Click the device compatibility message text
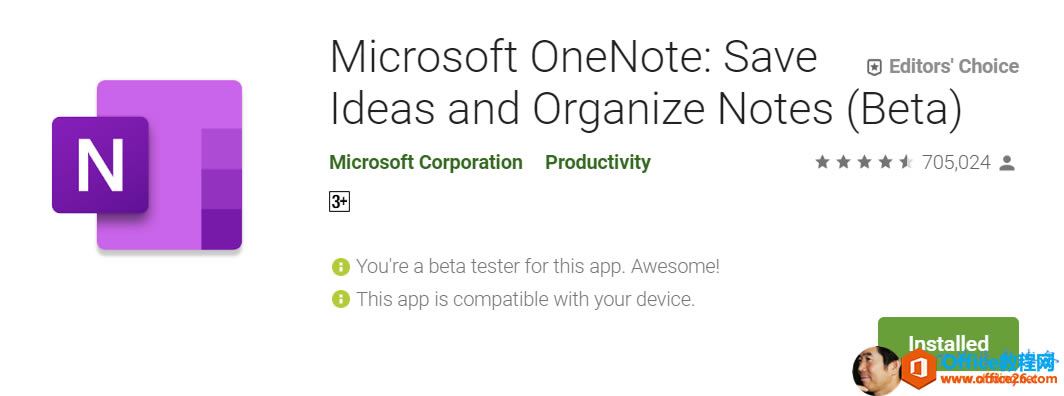The height and width of the screenshot is (396, 1064). [x=526, y=299]
